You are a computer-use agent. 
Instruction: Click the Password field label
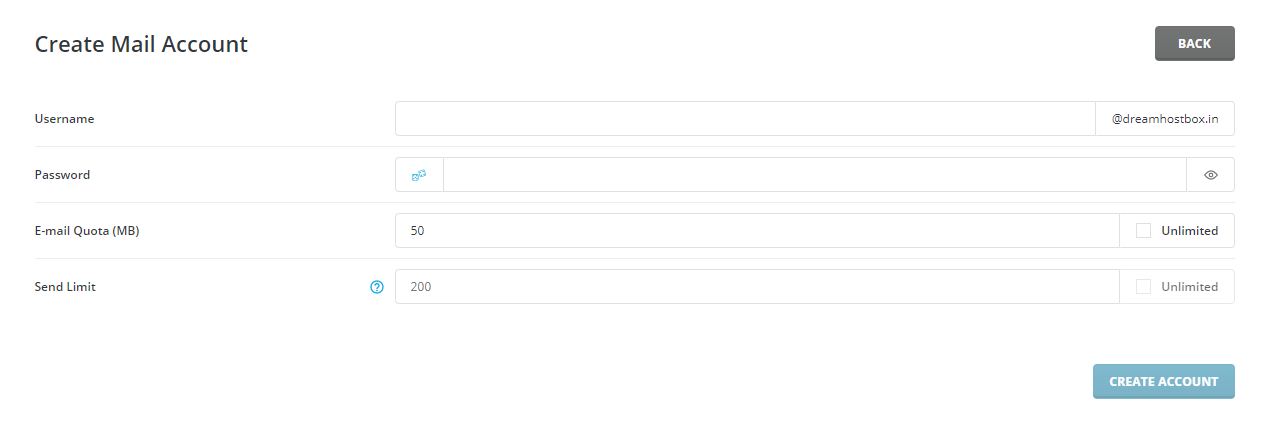(62, 174)
